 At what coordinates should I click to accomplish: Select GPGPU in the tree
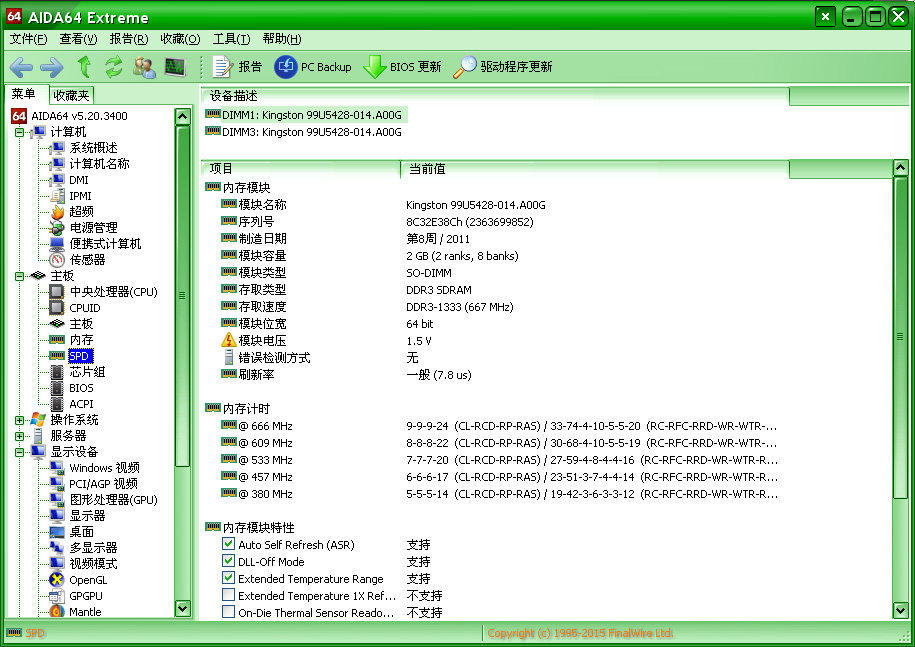[x=77, y=596]
